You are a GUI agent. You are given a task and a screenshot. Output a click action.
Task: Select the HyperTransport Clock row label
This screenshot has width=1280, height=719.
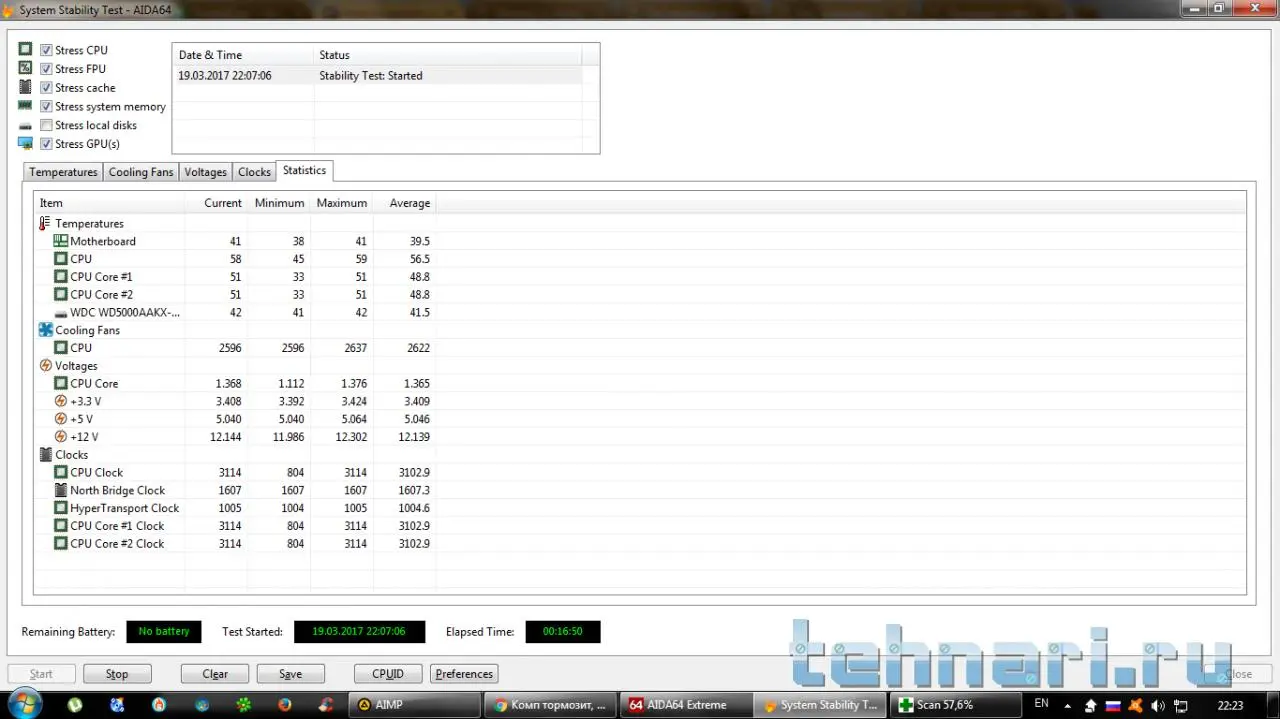[x=125, y=508]
